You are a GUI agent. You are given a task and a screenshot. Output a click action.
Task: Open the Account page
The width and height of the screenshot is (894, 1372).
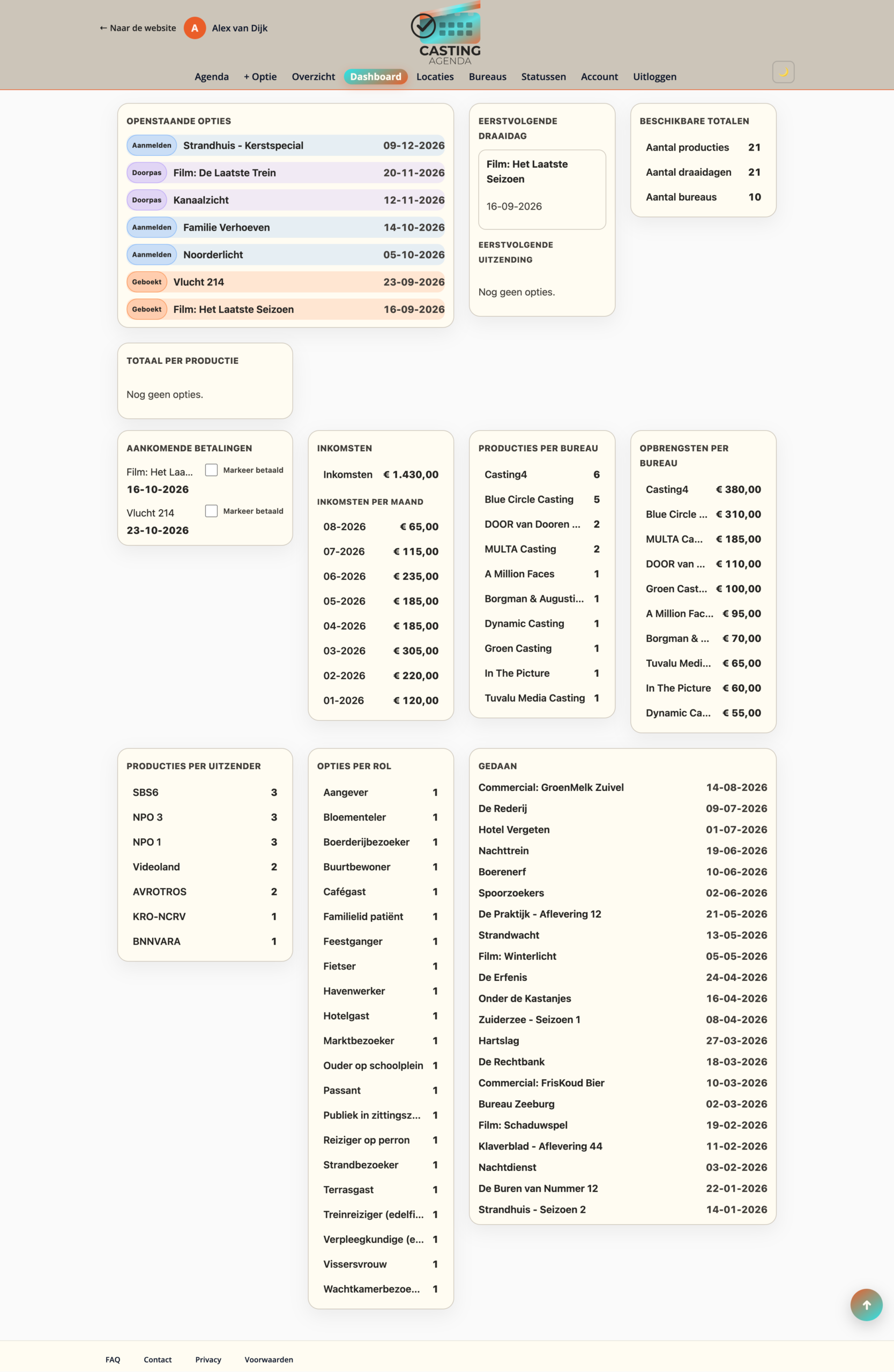tap(599, 77)
